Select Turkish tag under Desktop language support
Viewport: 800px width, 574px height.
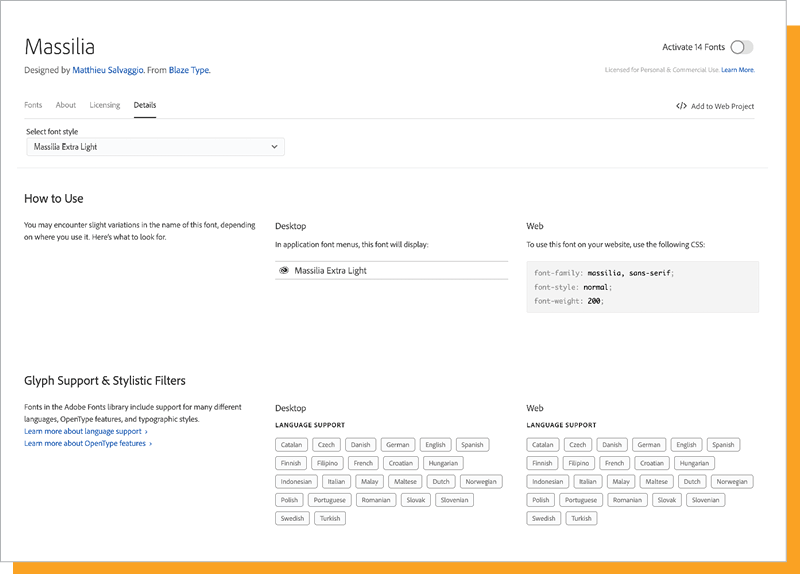330,518
